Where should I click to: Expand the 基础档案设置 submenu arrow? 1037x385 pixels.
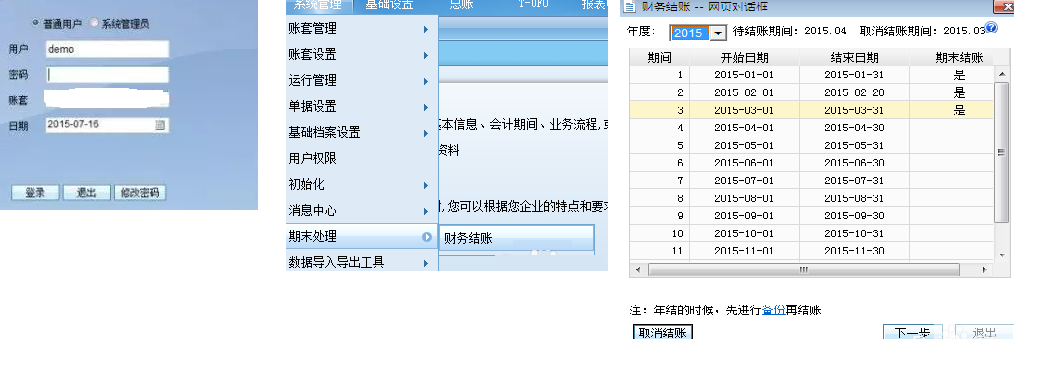click(x=426, y=133)
